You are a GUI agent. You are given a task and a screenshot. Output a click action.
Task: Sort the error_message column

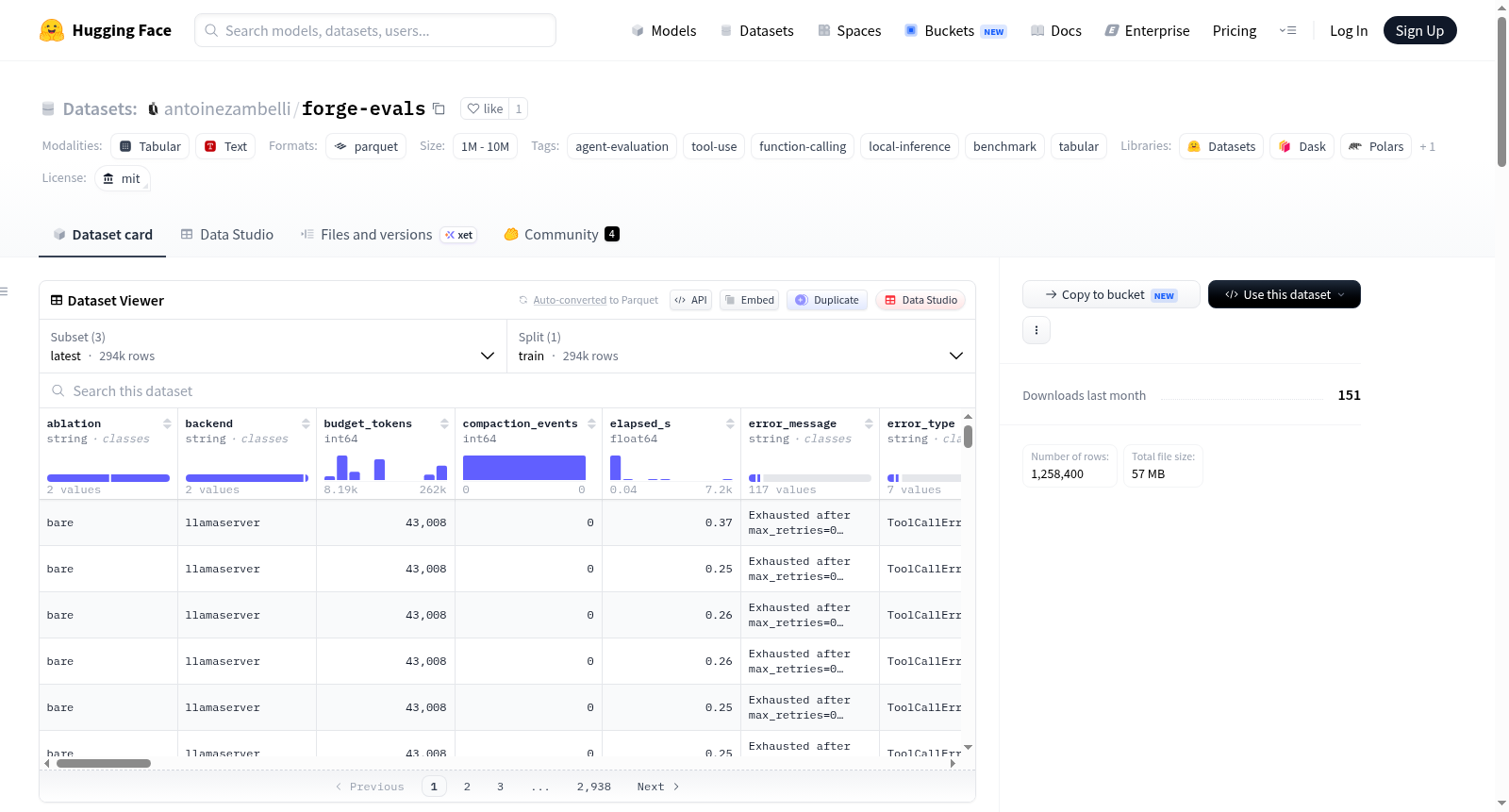pos(869,423)
